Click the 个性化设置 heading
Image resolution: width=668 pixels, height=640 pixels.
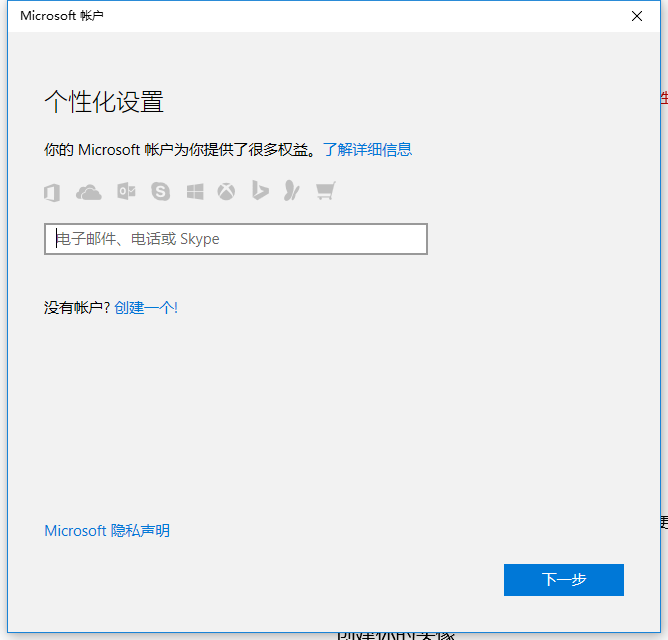tap(104, 102)
